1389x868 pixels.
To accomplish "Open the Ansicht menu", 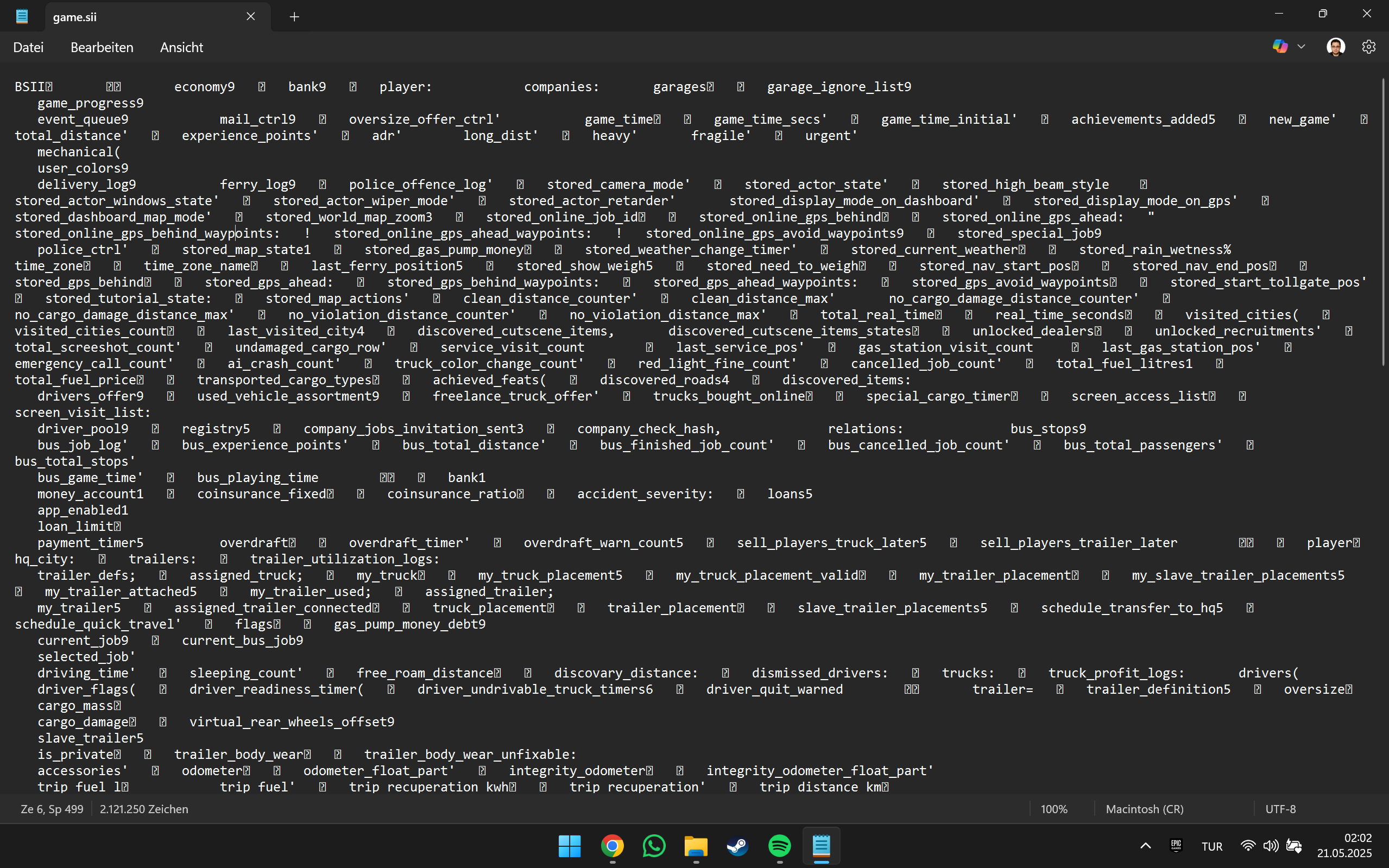I will 181,48.
